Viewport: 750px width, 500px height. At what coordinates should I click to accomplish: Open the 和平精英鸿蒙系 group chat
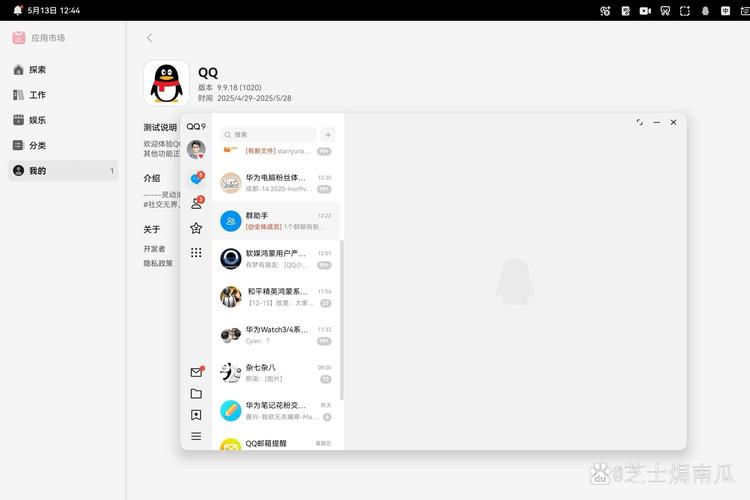pos(276,297)
